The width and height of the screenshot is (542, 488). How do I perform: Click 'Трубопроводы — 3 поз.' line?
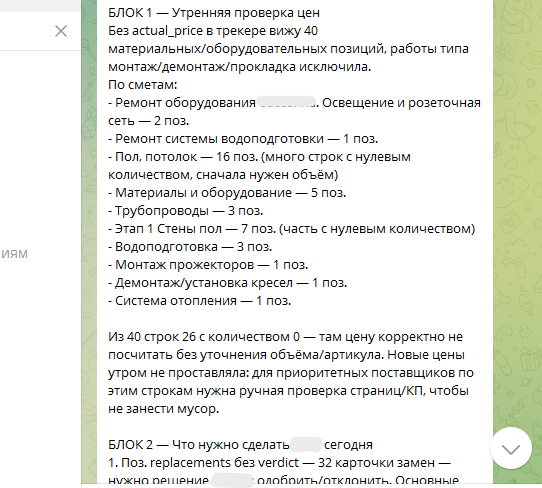[x=186, y=211]
